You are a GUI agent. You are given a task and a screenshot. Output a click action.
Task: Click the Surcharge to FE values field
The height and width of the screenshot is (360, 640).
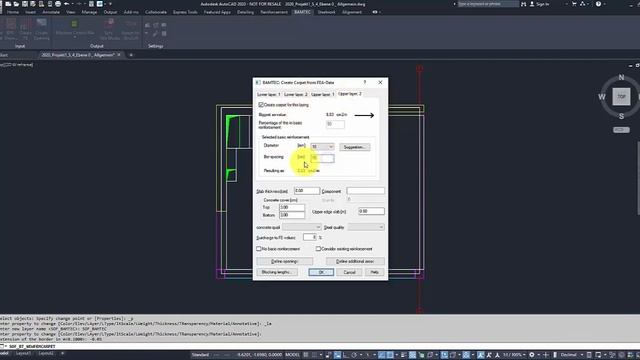click(x=310, y=237)
